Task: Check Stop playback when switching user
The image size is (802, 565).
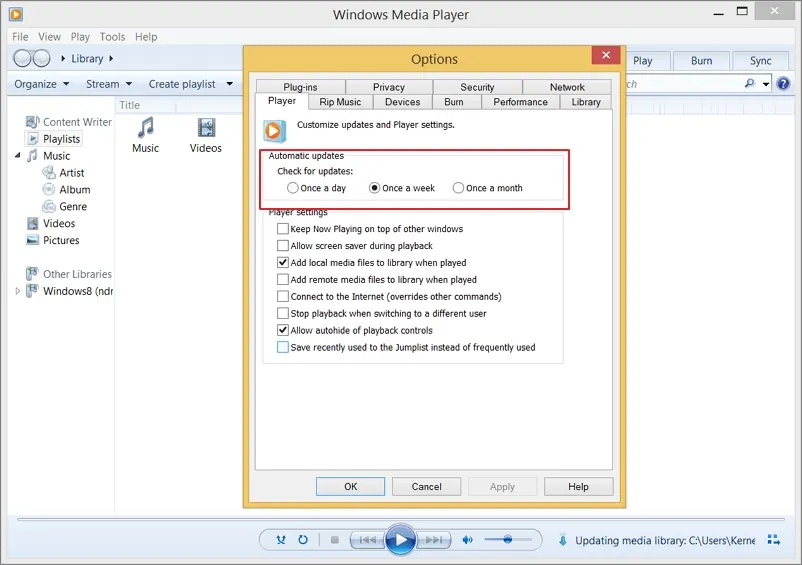Action: [282, 313]
